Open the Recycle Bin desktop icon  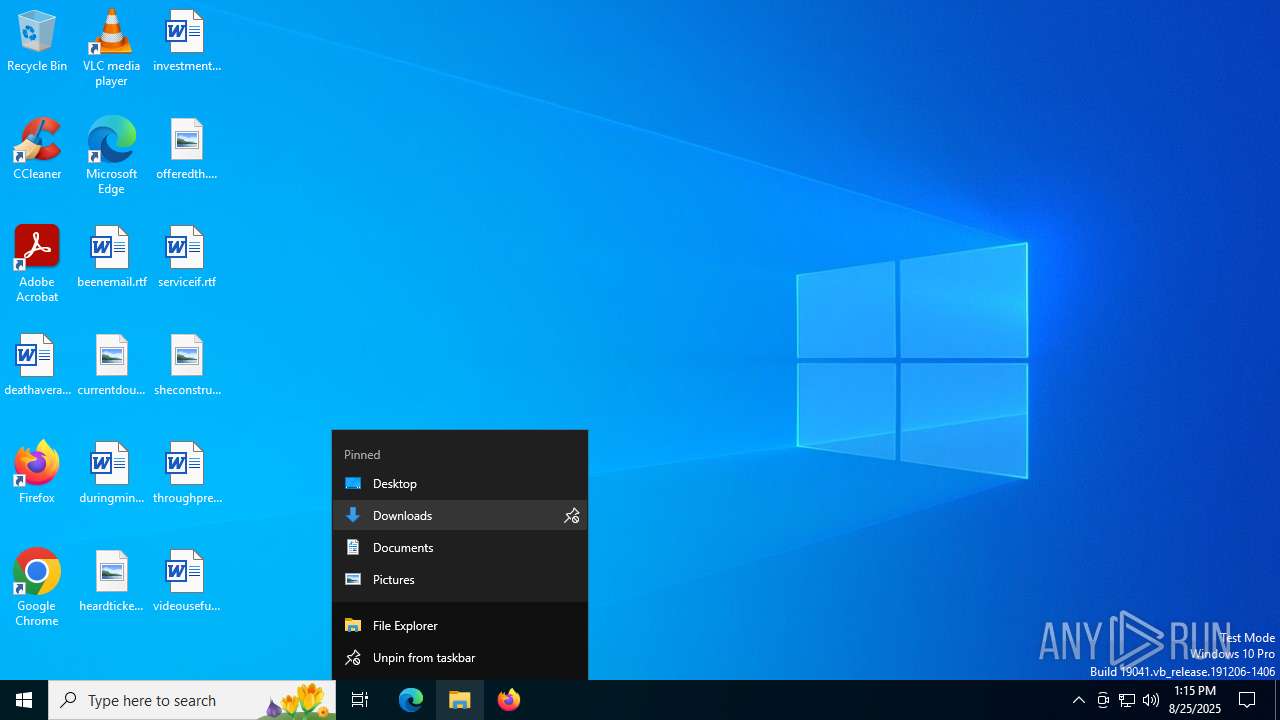coord(37,42)
